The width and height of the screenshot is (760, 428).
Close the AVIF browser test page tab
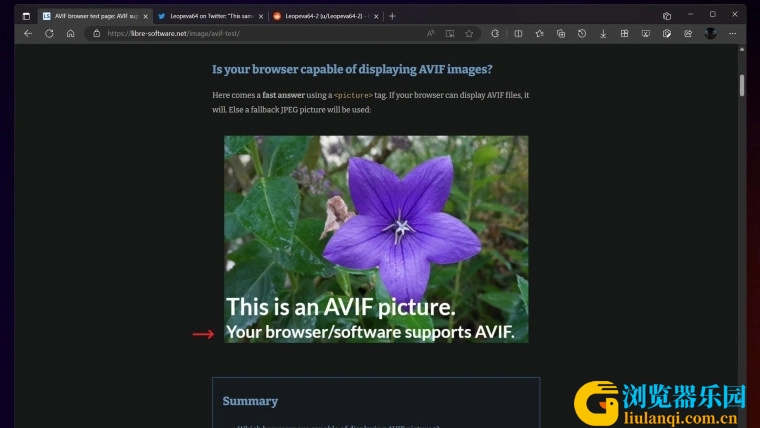click(x=145, y=16)
